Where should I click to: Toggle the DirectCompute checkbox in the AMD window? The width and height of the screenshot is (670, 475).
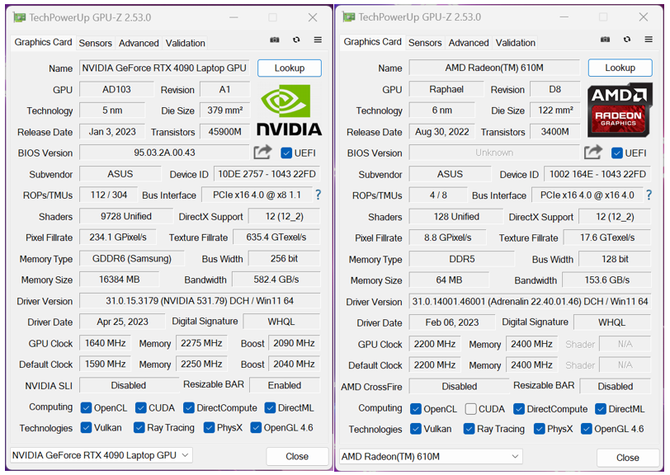pos(519,409)
